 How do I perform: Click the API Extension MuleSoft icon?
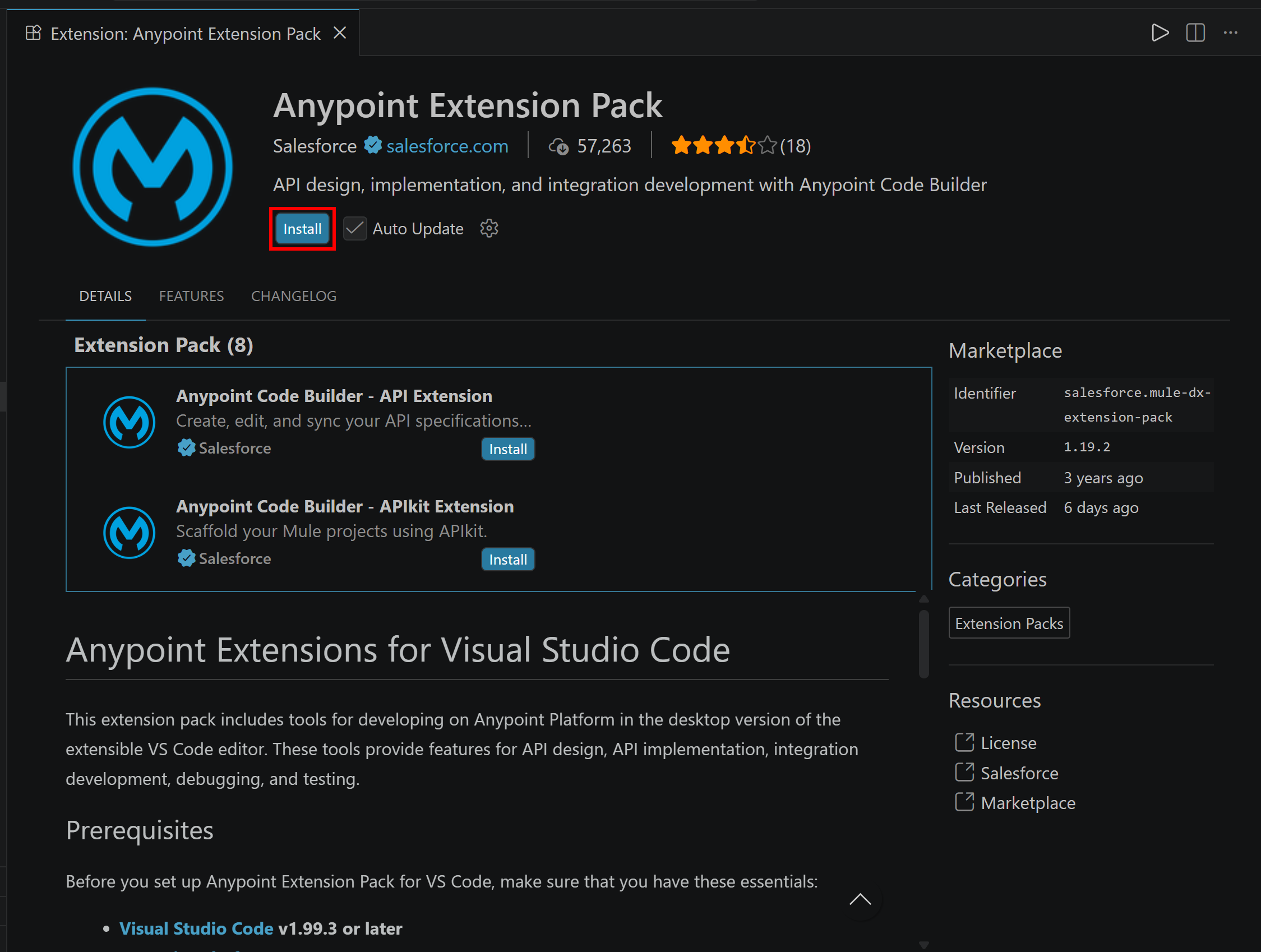click(130, 422)
